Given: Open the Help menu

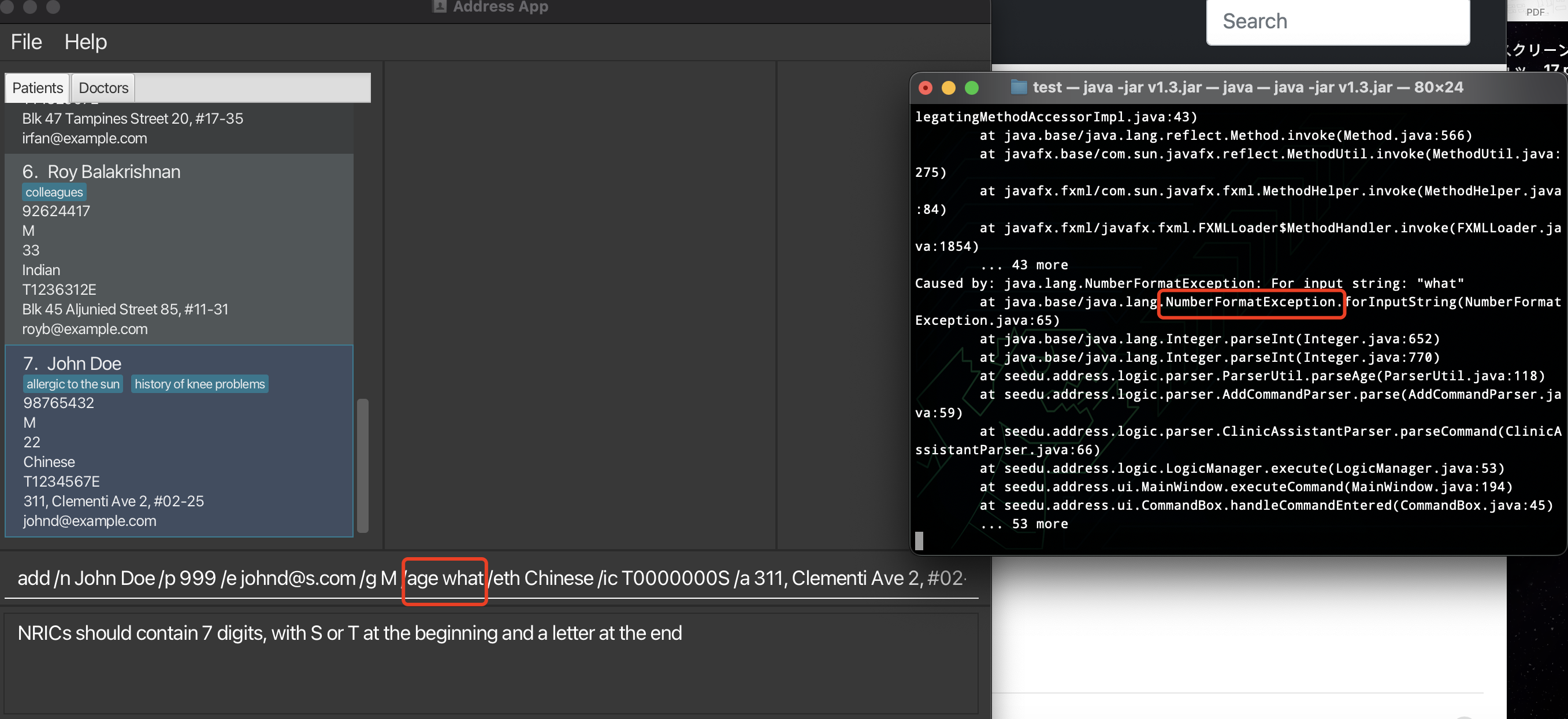Looking at the screenshot, I should coord(86,42).
